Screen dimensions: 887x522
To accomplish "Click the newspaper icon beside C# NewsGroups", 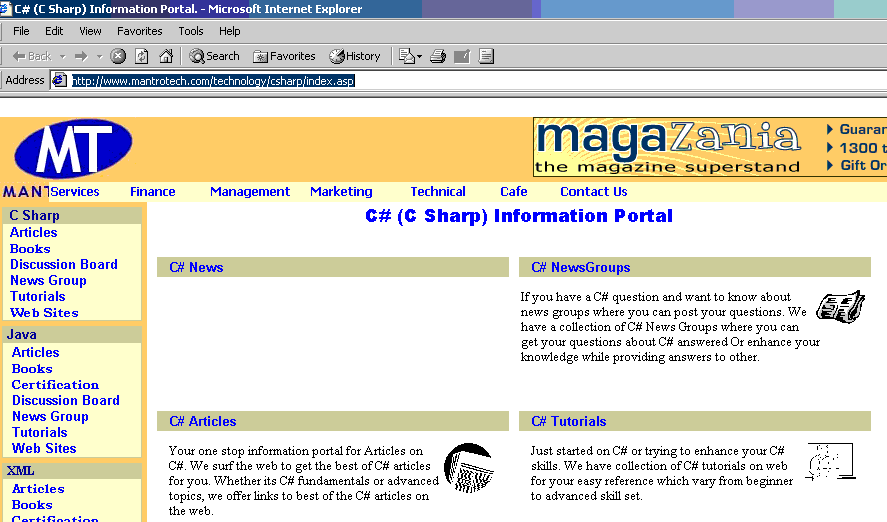I will (x=839, y=306).
